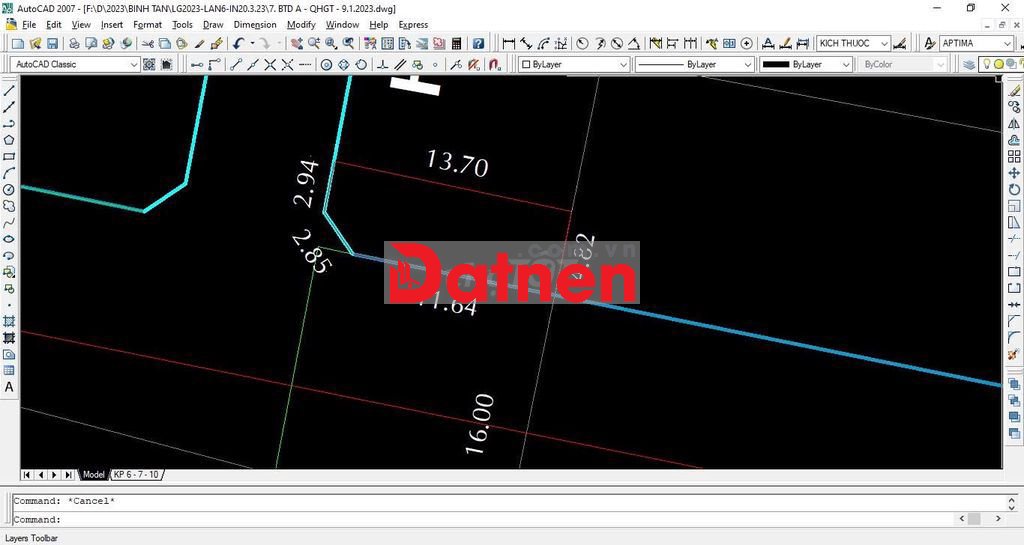The height and width of the screenshot is (545, 1024).
Task: Click the Undo arrow icon
Action: click(238, 44)
